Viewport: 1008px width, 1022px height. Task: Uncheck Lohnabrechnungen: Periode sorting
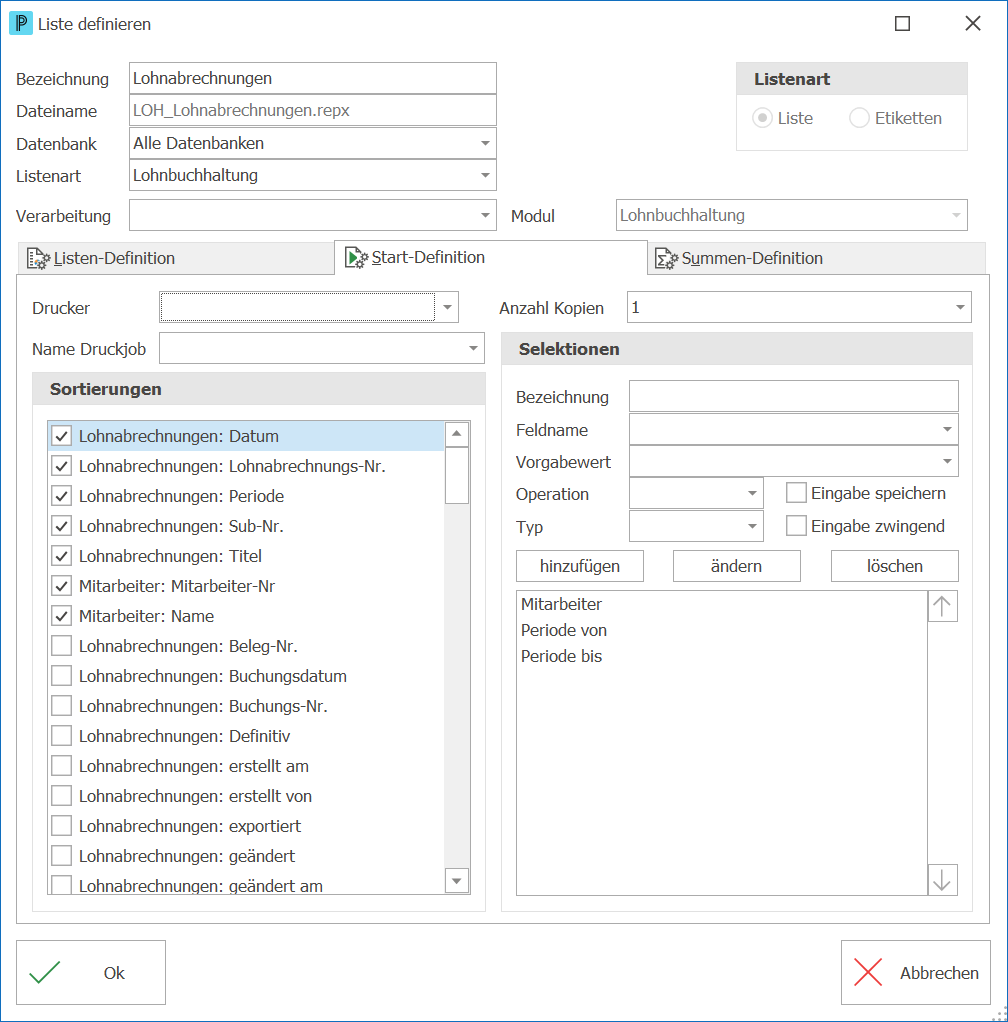pyautogui.click(x=62, y=496)
